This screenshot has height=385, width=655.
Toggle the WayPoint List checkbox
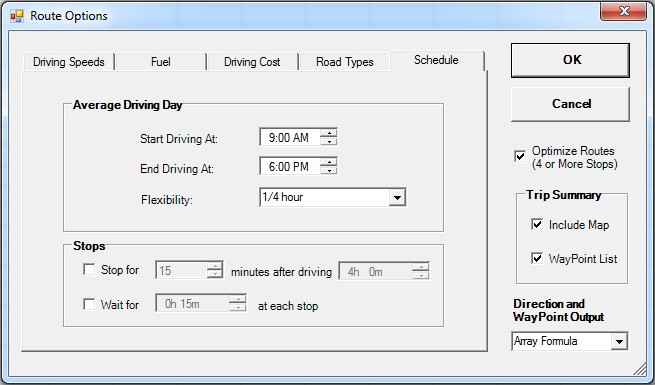537,258
